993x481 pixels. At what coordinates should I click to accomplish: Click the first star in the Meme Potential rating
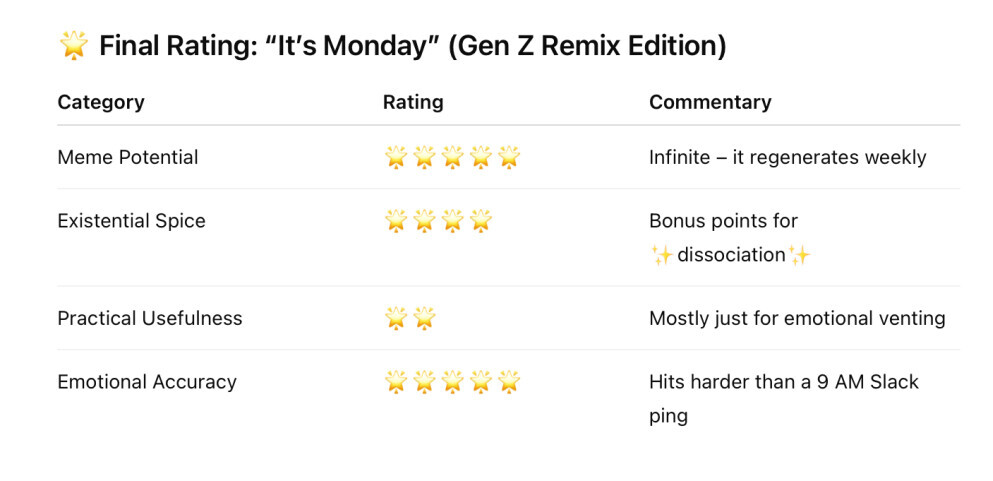(396, 157)
